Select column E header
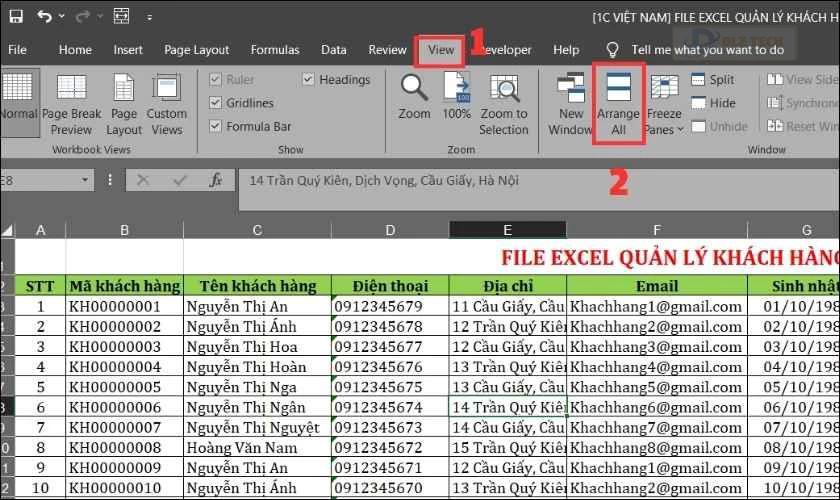 point(507,230)
